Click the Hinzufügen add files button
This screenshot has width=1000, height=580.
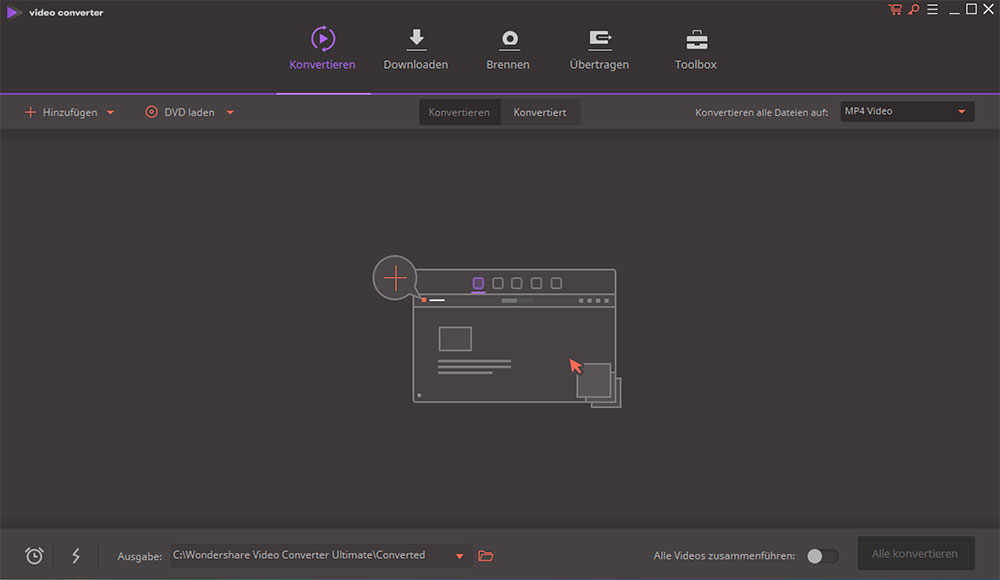point(61,112)
